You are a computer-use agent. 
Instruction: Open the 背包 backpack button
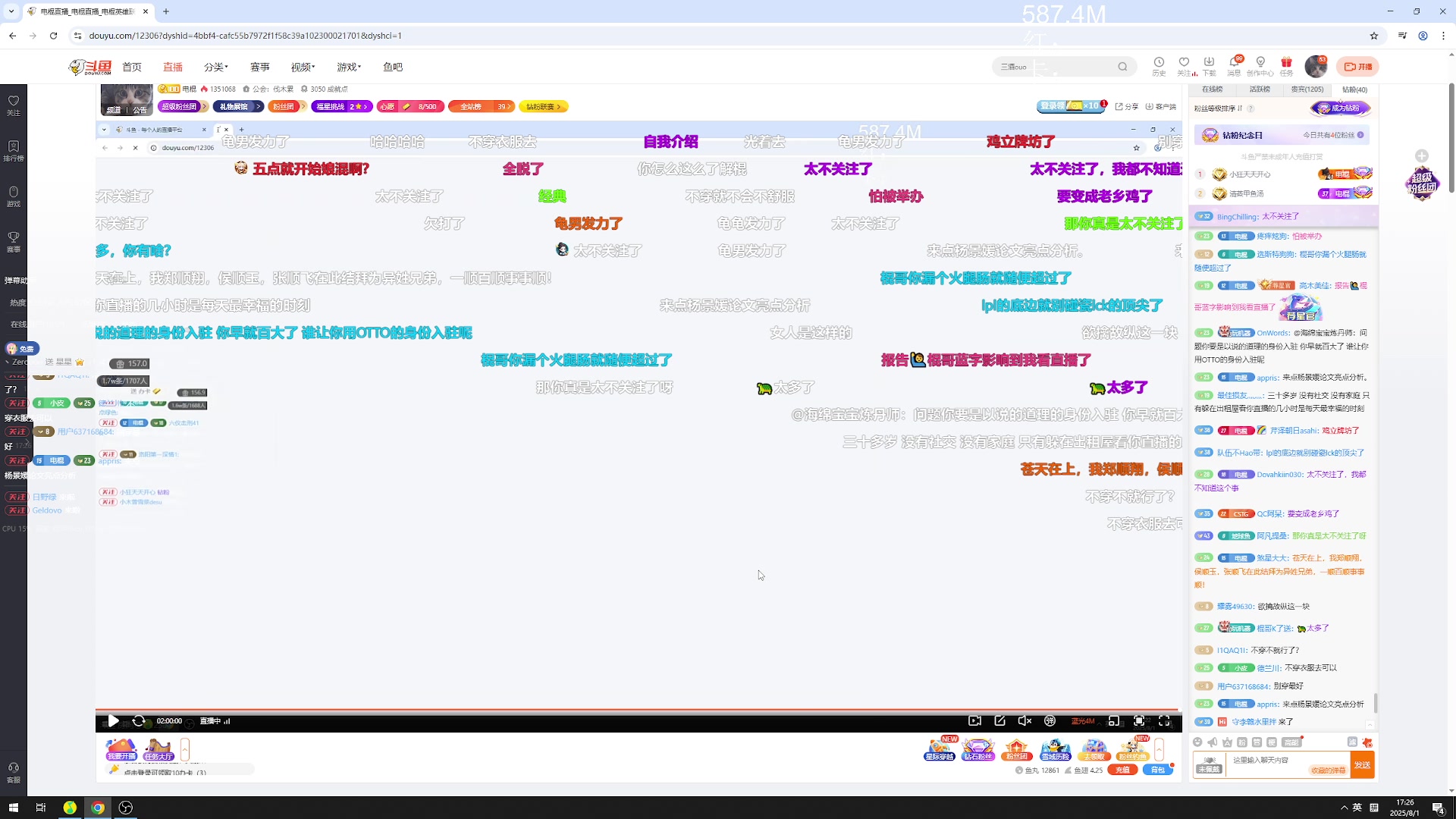1157,770
